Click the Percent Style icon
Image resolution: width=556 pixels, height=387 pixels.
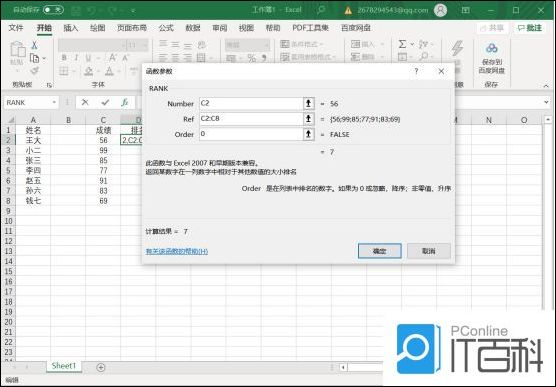pyautogui.click(x=252, y=58)
